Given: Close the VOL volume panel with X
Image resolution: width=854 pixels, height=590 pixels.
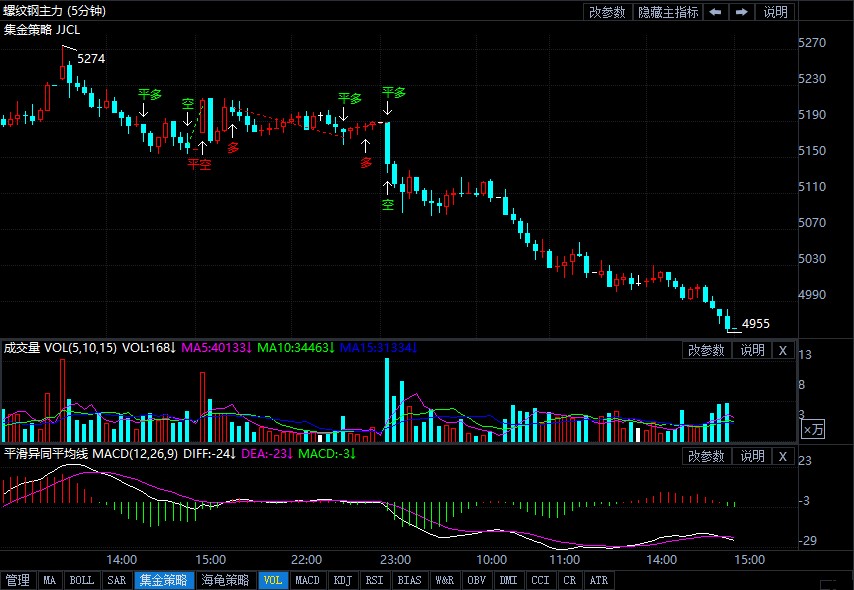Looking at the screenshot, I should 782,350.
